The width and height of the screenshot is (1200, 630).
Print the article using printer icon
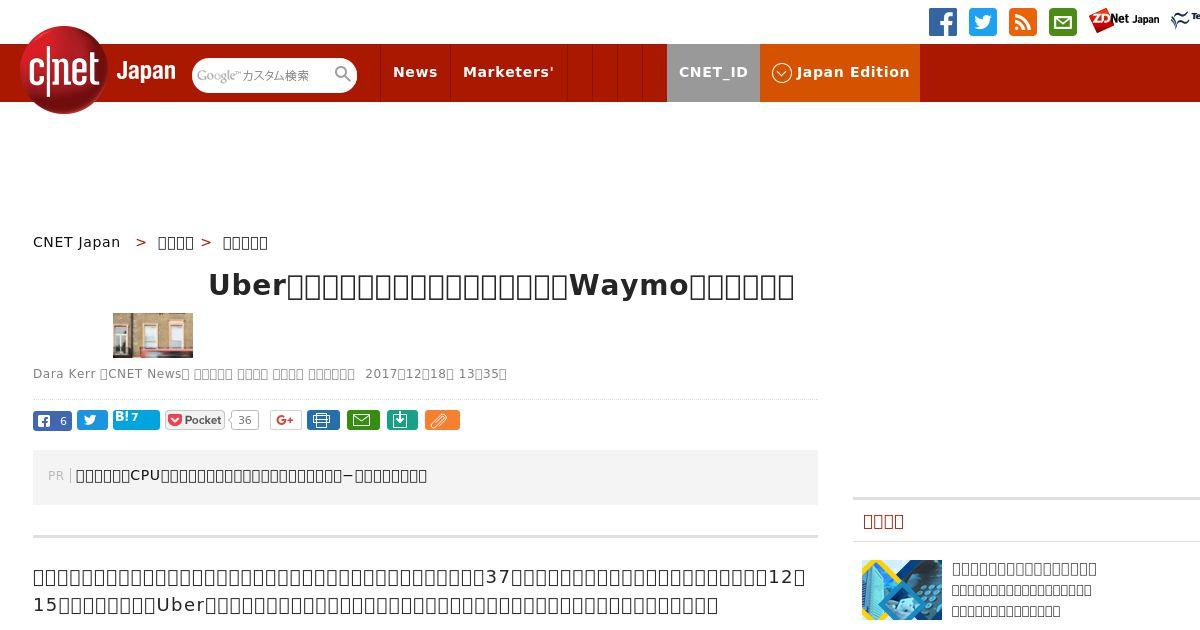[x=323, y=420]
